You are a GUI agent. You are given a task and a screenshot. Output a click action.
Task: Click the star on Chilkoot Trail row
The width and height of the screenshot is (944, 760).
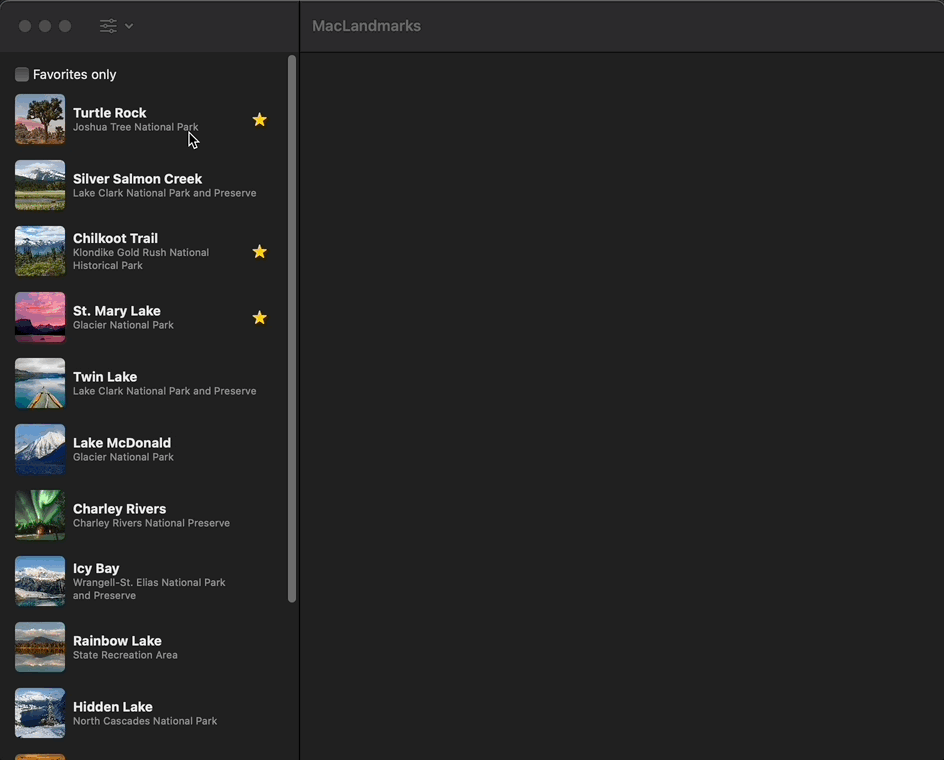pos(259,252)
